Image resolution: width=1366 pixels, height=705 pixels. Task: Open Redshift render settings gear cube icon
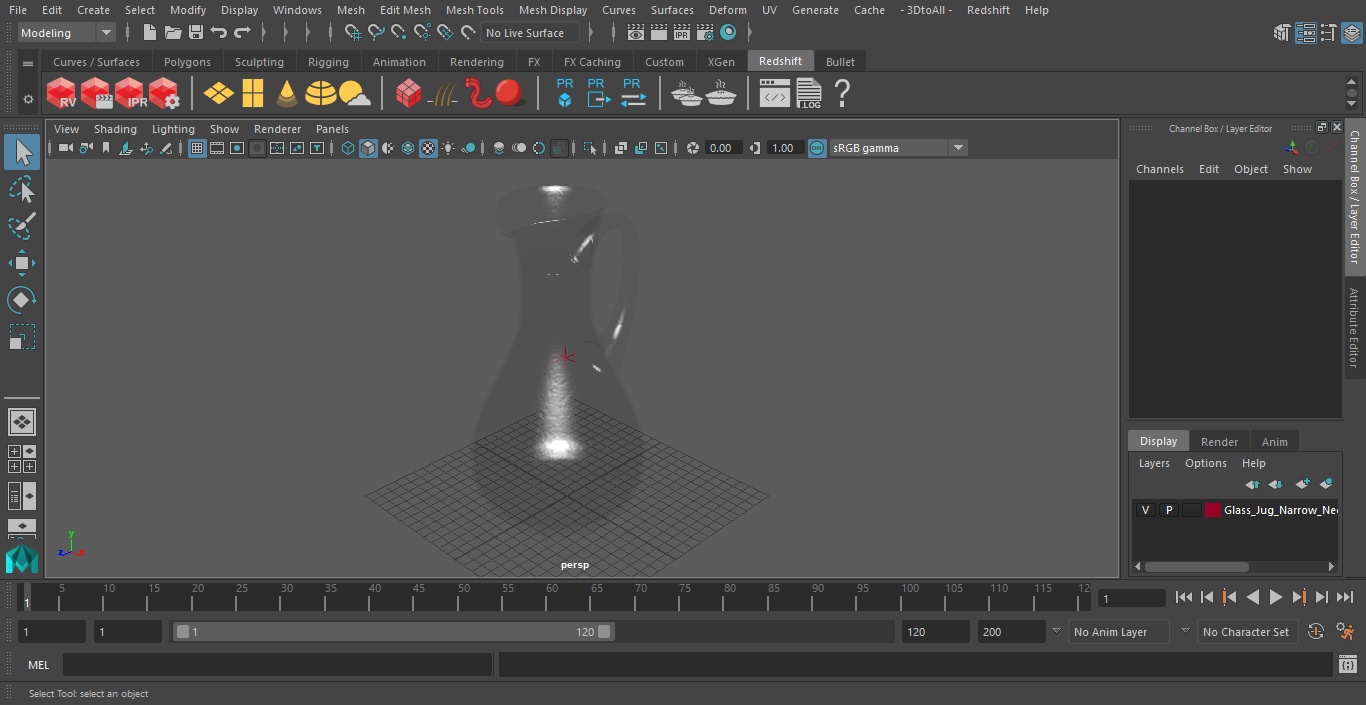(164, 94)
